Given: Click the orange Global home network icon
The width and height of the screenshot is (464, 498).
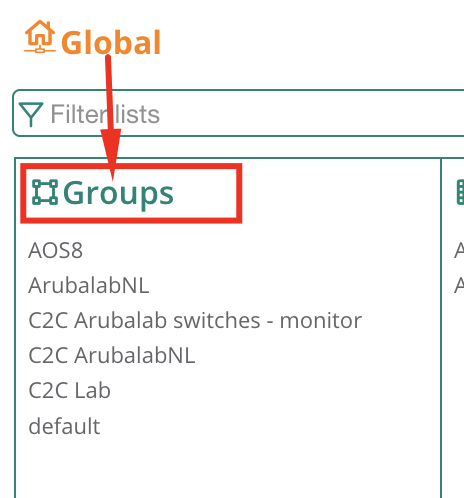Looking at the screenshot, I should pos(40,37).
